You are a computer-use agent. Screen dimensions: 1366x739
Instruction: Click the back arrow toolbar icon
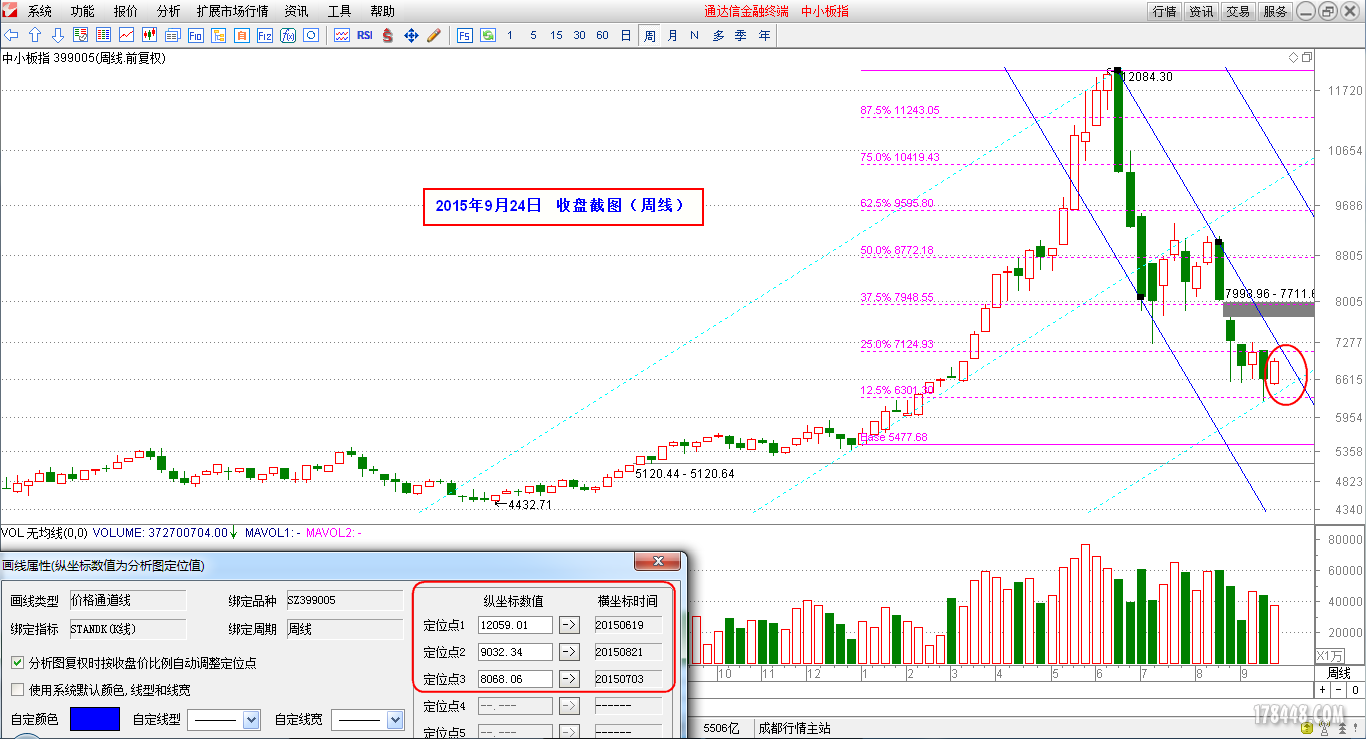11,35
